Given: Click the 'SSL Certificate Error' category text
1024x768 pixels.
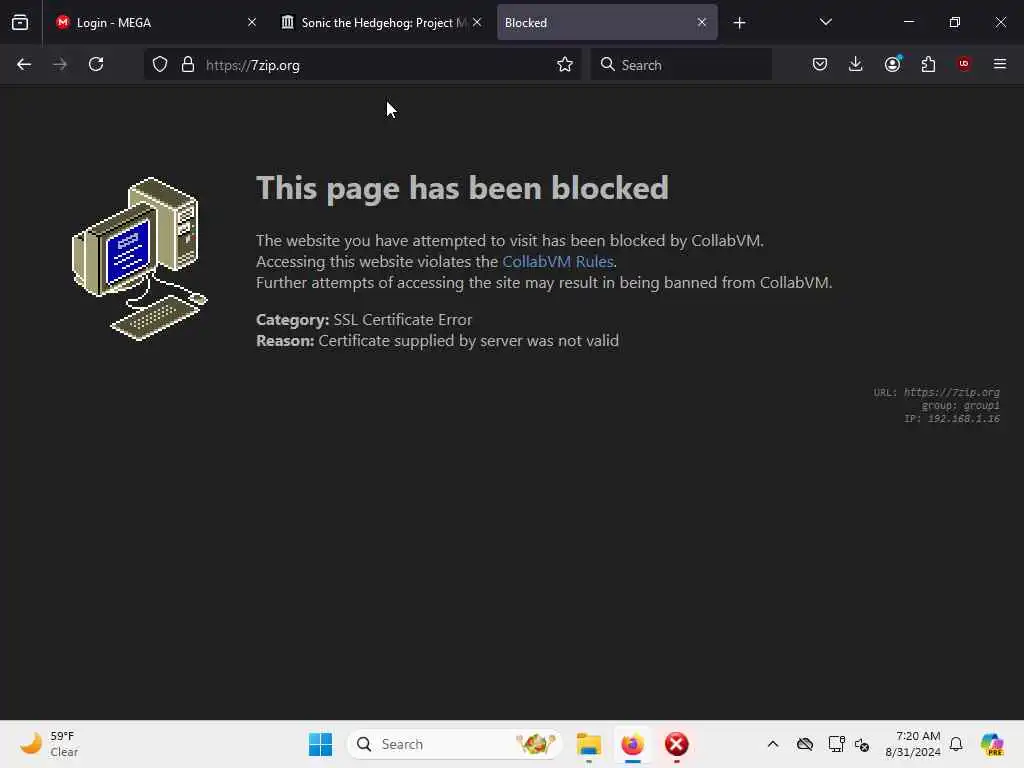Looking at the screenshot, I should [x=403, y=319].
